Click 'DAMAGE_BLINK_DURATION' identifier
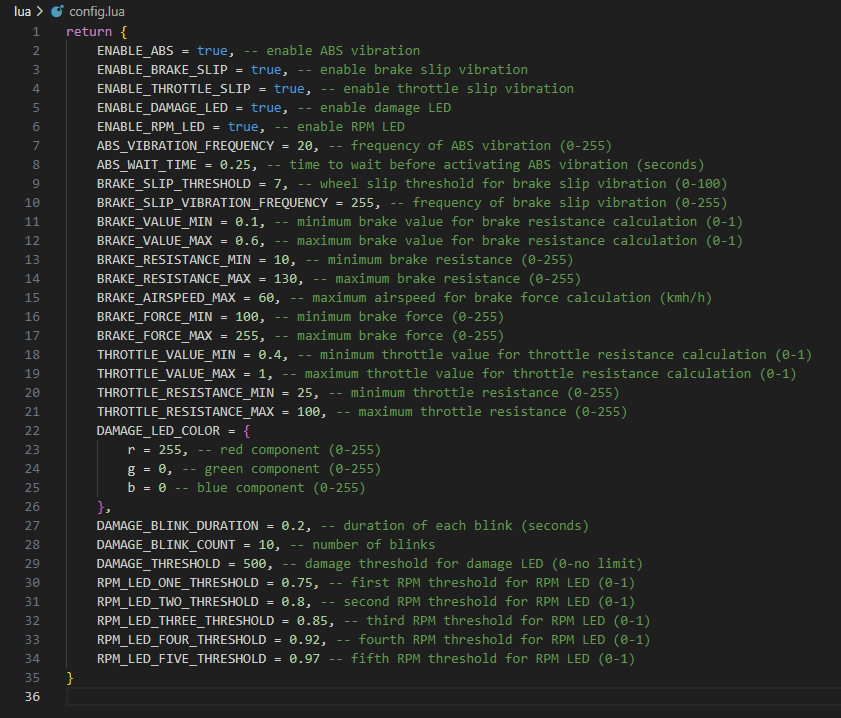 178,526
